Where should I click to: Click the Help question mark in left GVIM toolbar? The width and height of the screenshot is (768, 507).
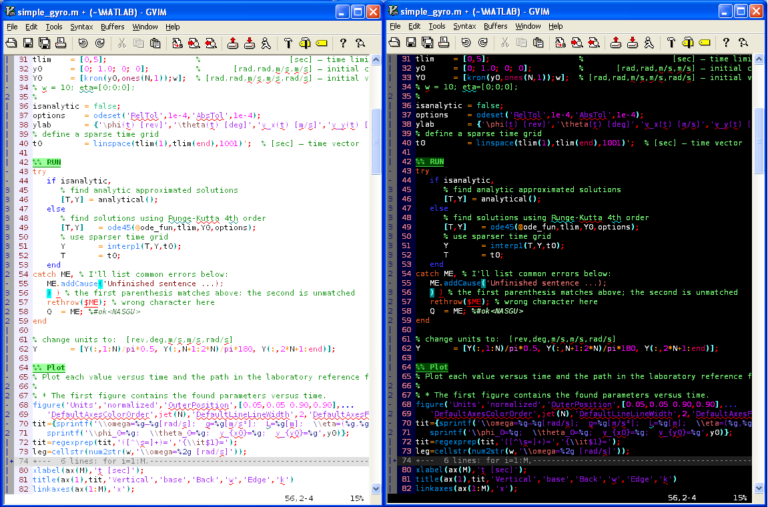[x=344, y=43]
